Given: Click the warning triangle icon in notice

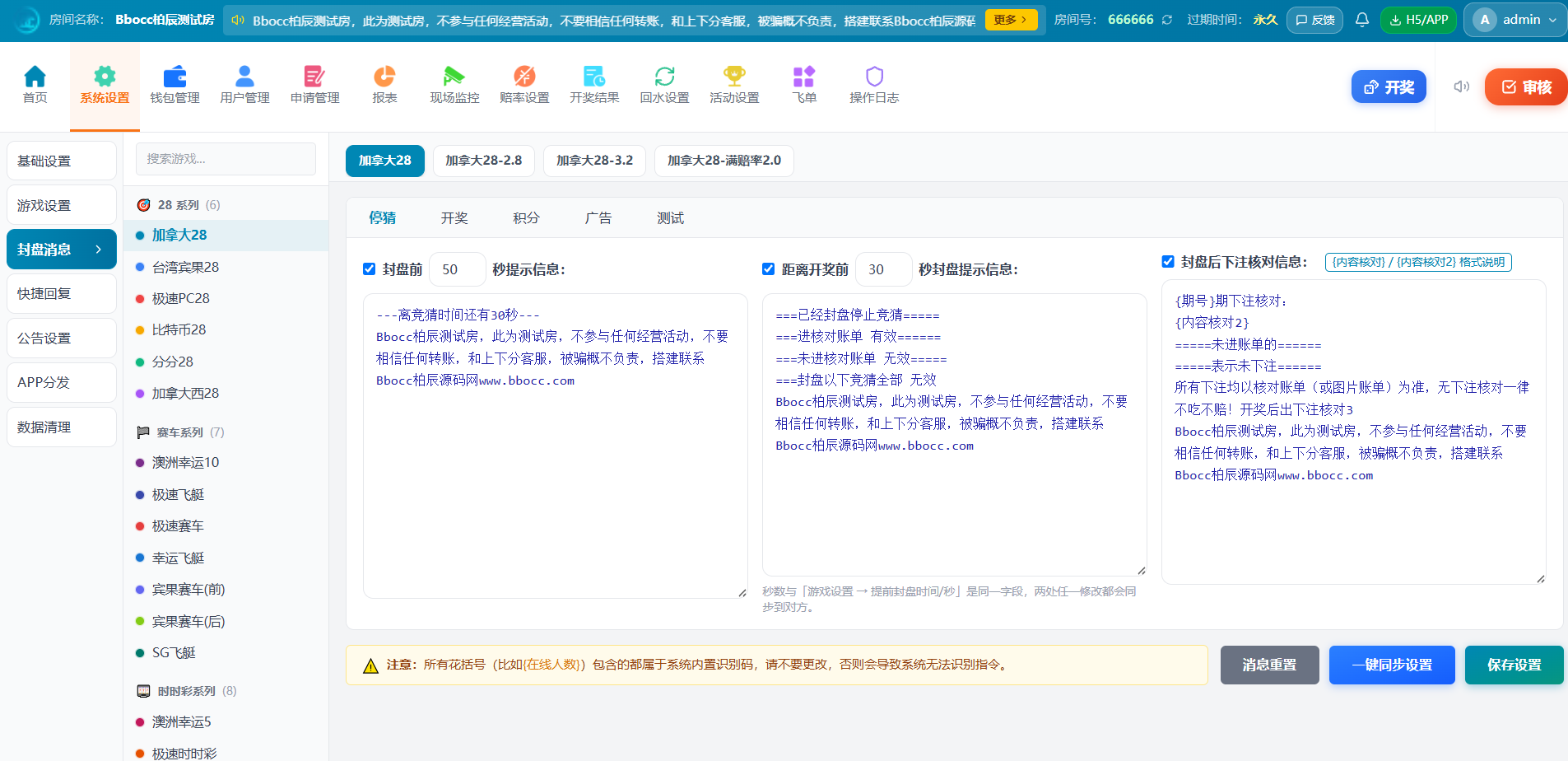Looking at the screenshot, I should pos(370,665).
